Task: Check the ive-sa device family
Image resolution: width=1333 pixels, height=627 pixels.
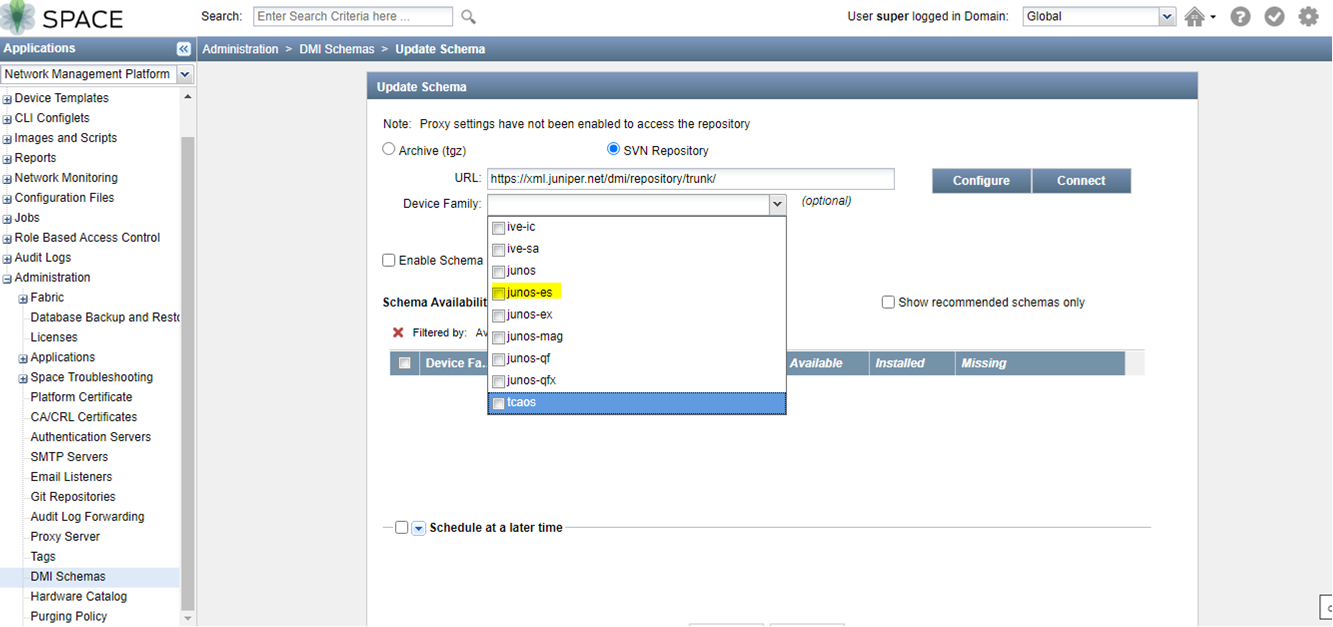Action: click(x=498, y=250)
